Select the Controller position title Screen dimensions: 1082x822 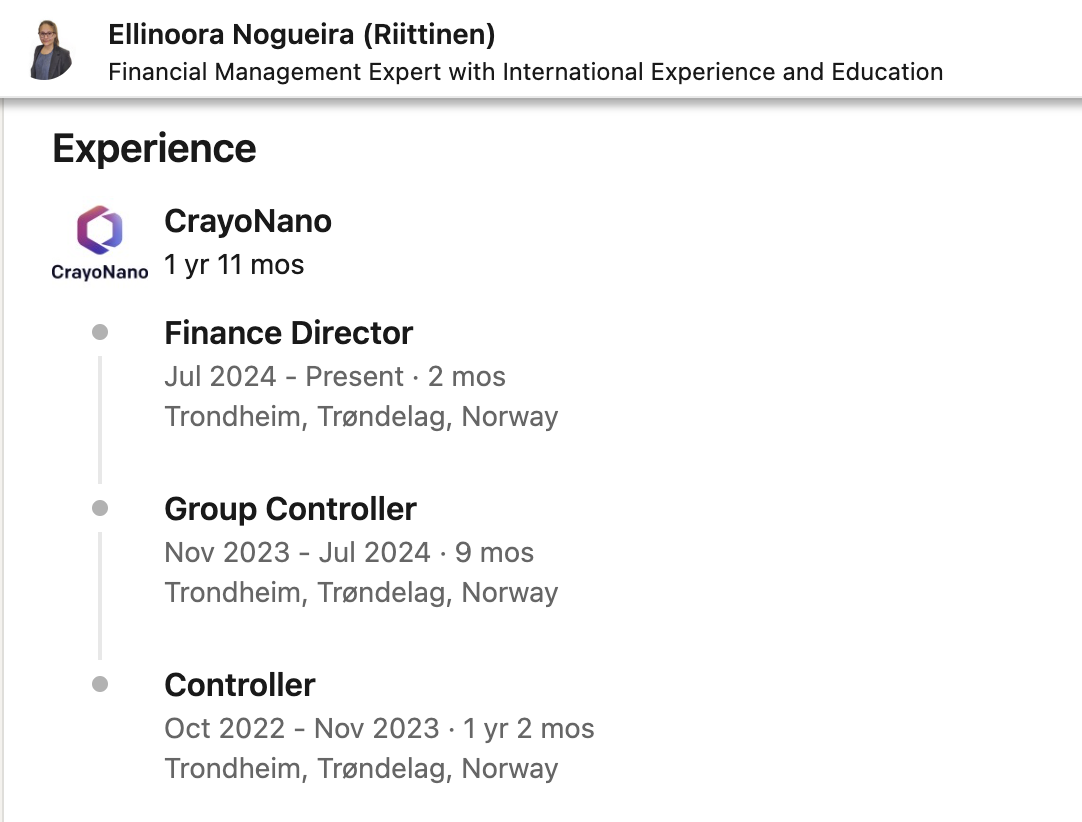[x=239, y=685]
